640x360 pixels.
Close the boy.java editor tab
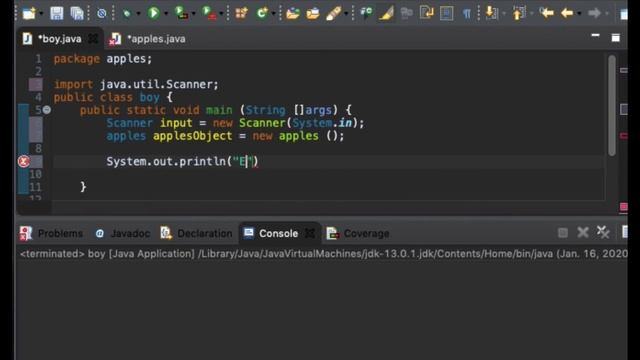click(x=93, y=39)
